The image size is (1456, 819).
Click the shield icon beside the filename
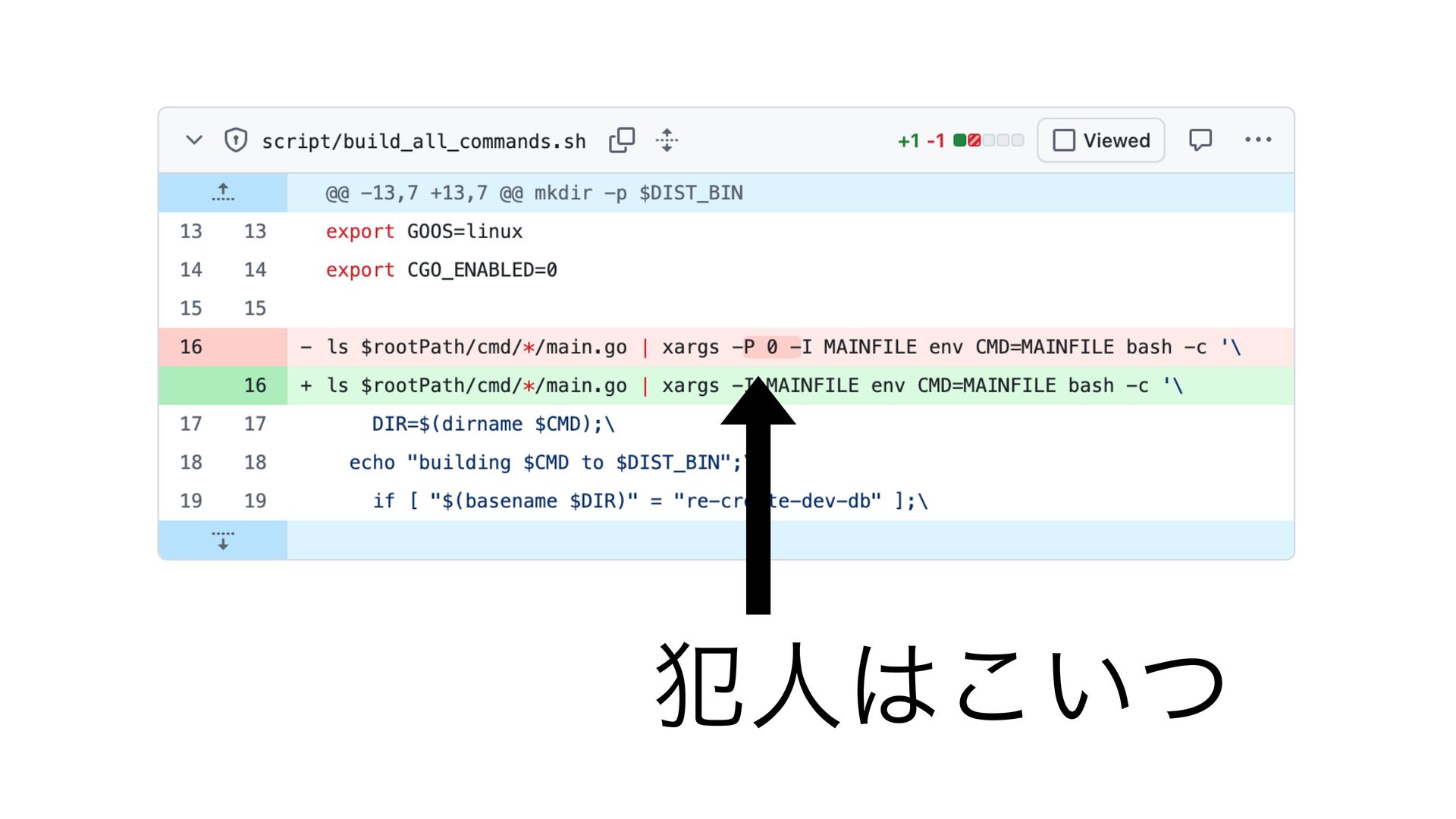[x=236, y=140]
